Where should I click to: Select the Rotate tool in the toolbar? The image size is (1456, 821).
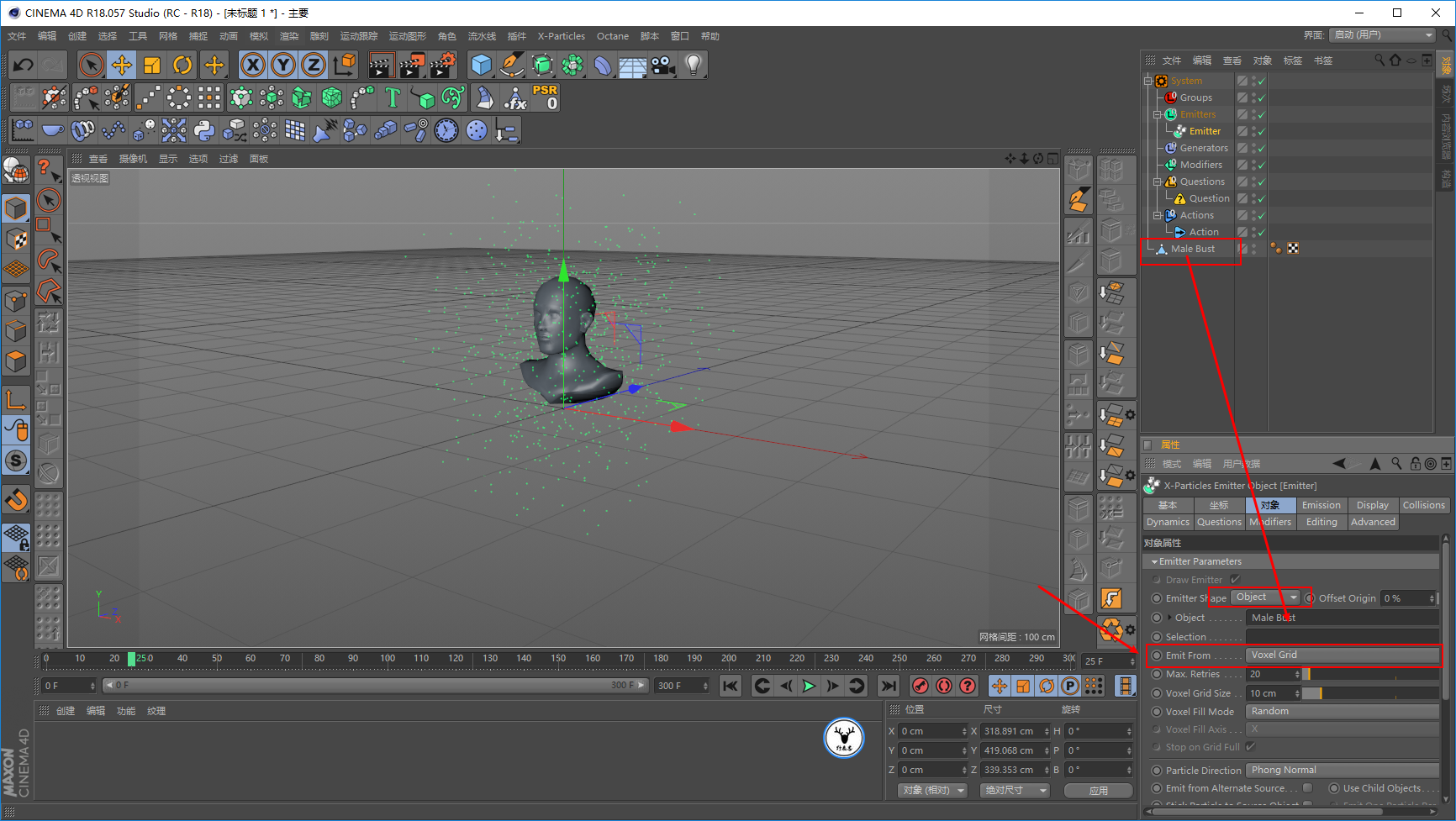click(x=182, y=65)
